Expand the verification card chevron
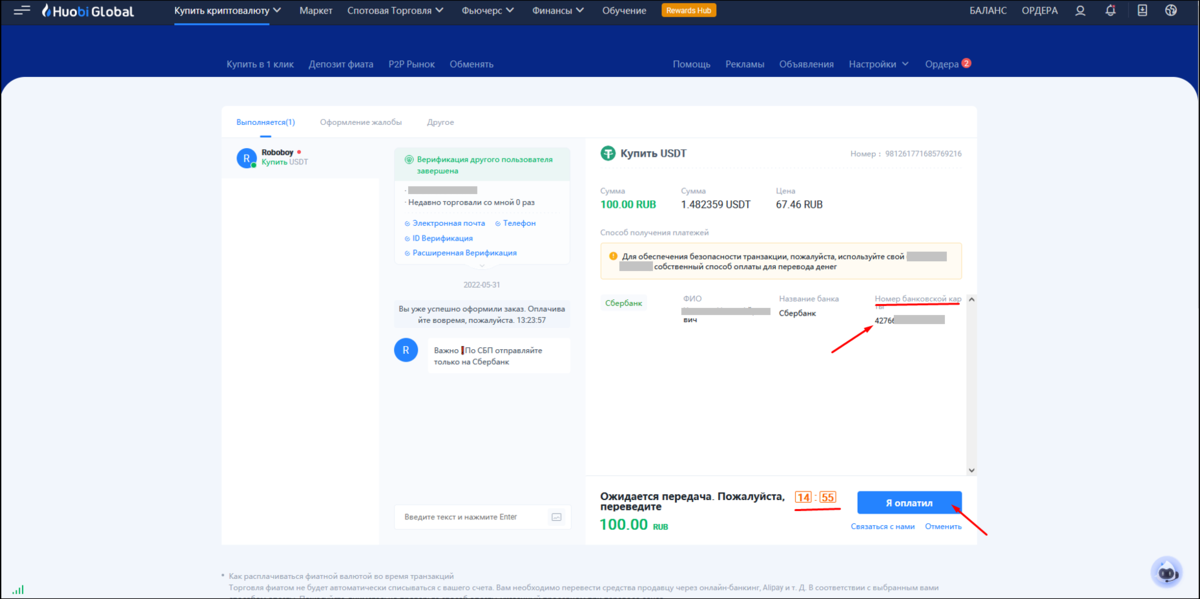The height and width of the screenshot is (599, 1200). (483, 266)
